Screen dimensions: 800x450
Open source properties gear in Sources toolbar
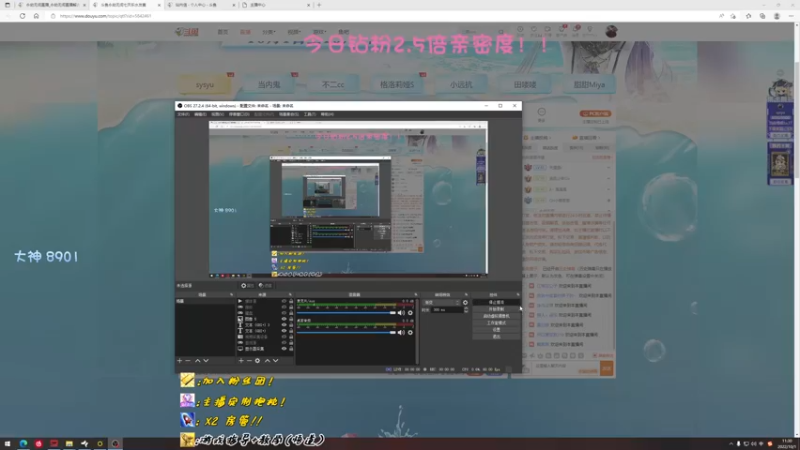[x=257, y=361]
